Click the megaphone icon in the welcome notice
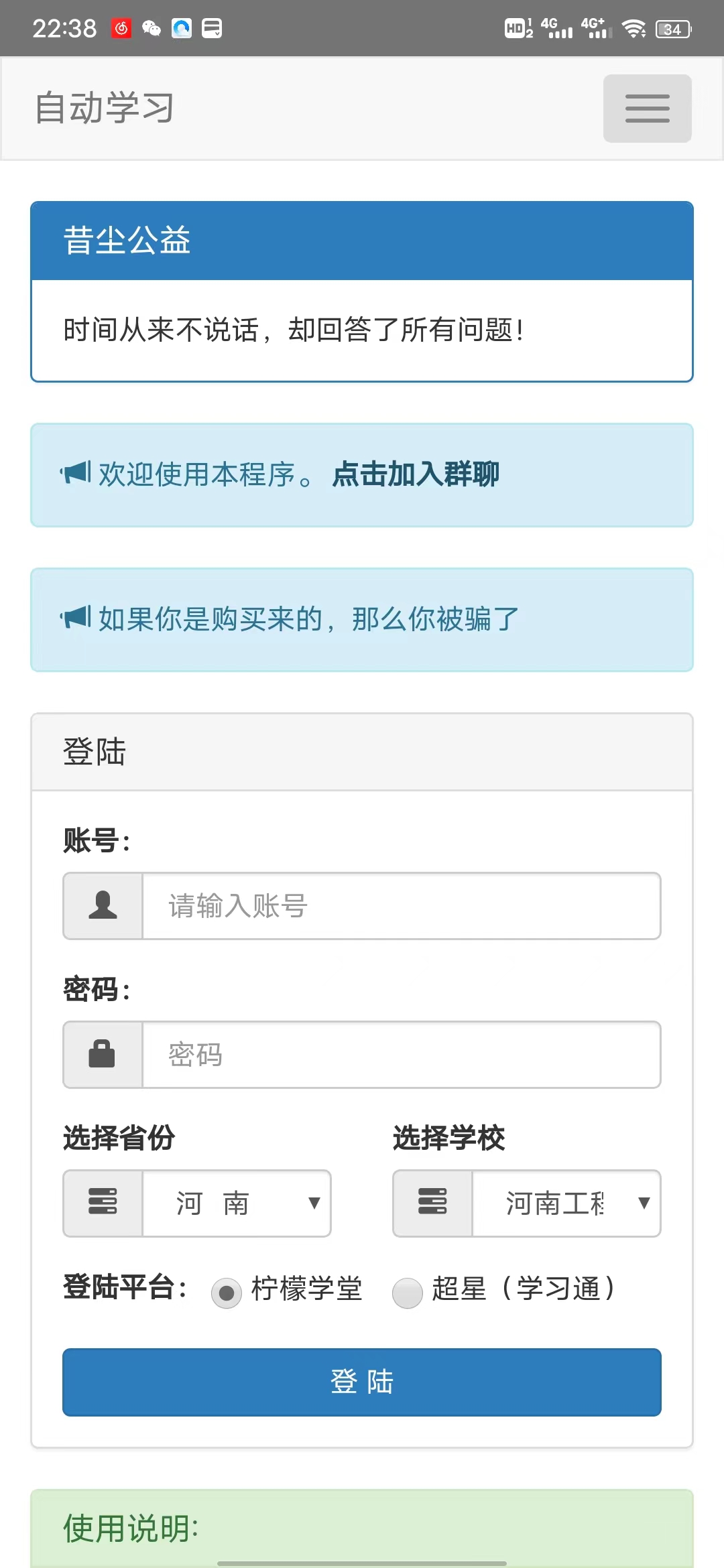Screen dimensions: 724x1568 [x=76, y=473]
